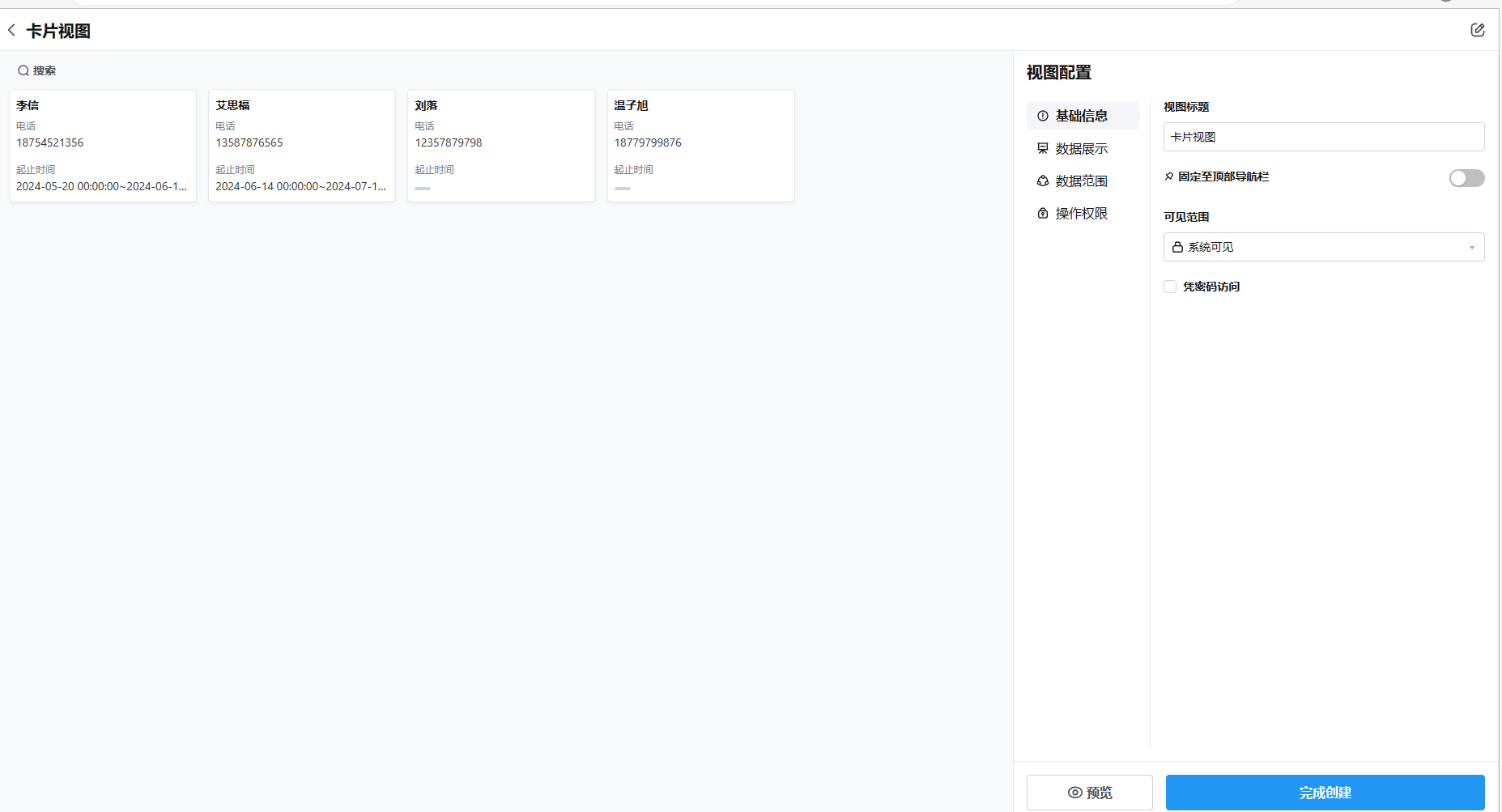This screenshot has height=812, width=1502.
Task: Enable the 固定至顶部导航栏 toggle
Action: point(1466,178)
